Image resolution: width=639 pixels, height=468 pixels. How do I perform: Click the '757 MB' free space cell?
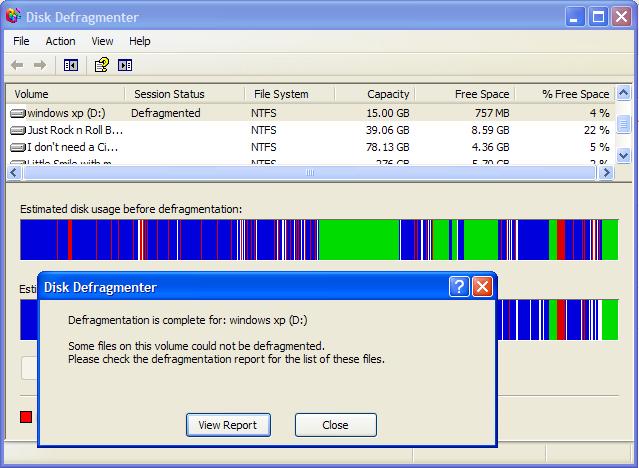coord(492,113)
